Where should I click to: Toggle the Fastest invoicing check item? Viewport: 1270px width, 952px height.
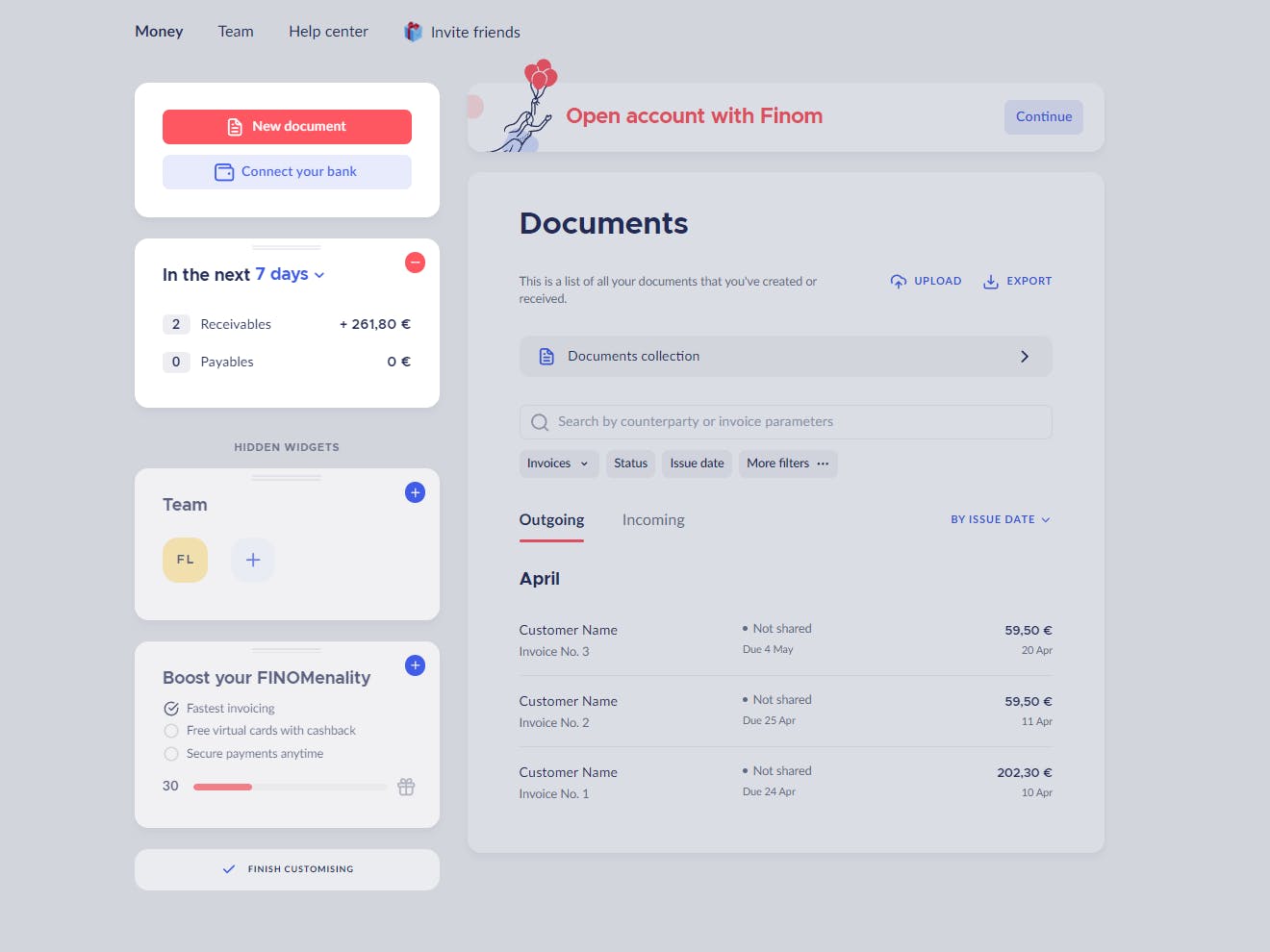click(171, 709)
